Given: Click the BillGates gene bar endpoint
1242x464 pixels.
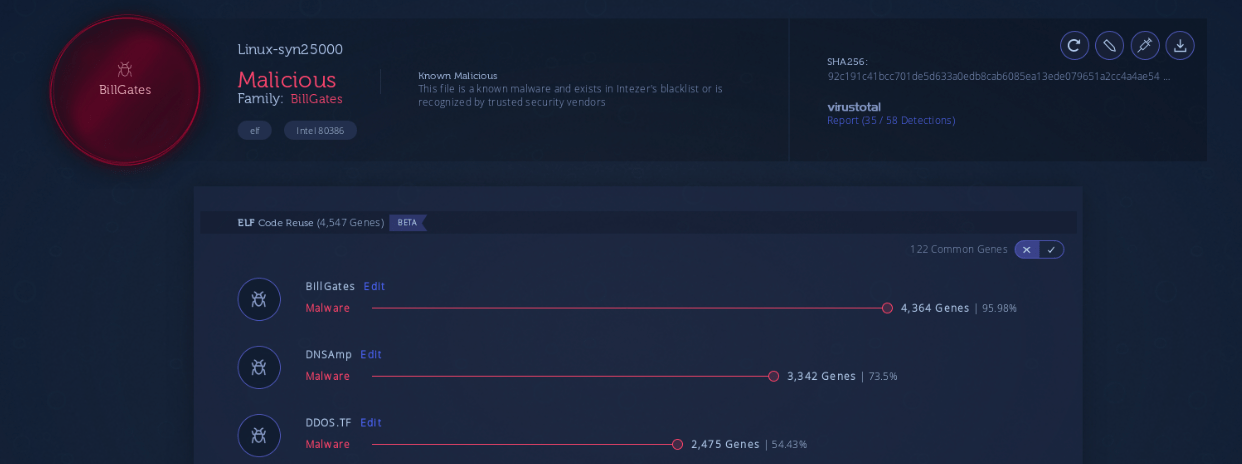Looking at the screenshot, I should pos(887,308).
